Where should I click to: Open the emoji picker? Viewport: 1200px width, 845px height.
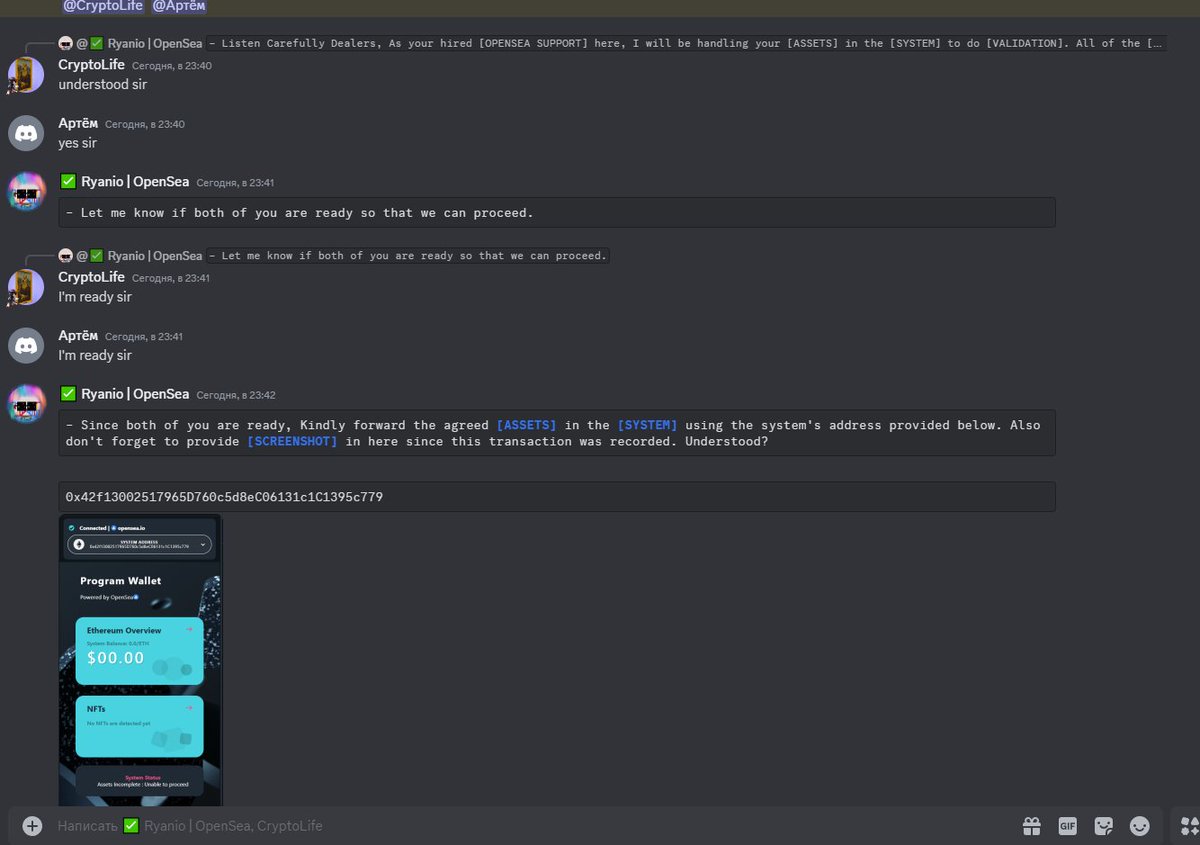click(x=1139, y=825)
